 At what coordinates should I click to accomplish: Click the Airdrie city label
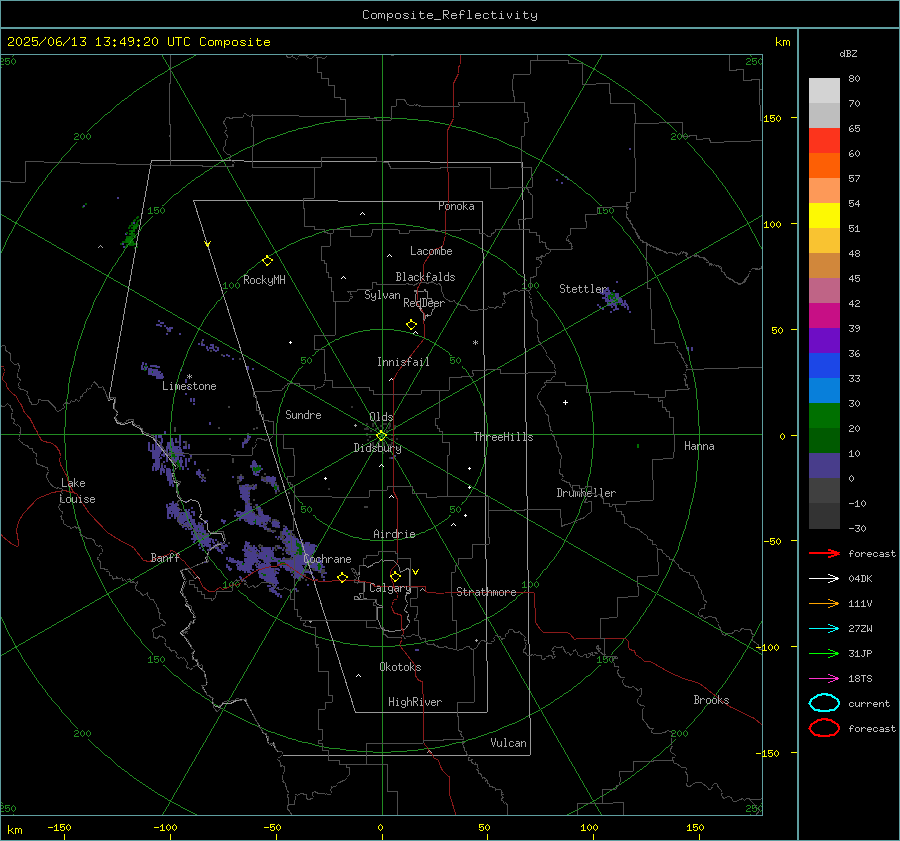(394, 534)
